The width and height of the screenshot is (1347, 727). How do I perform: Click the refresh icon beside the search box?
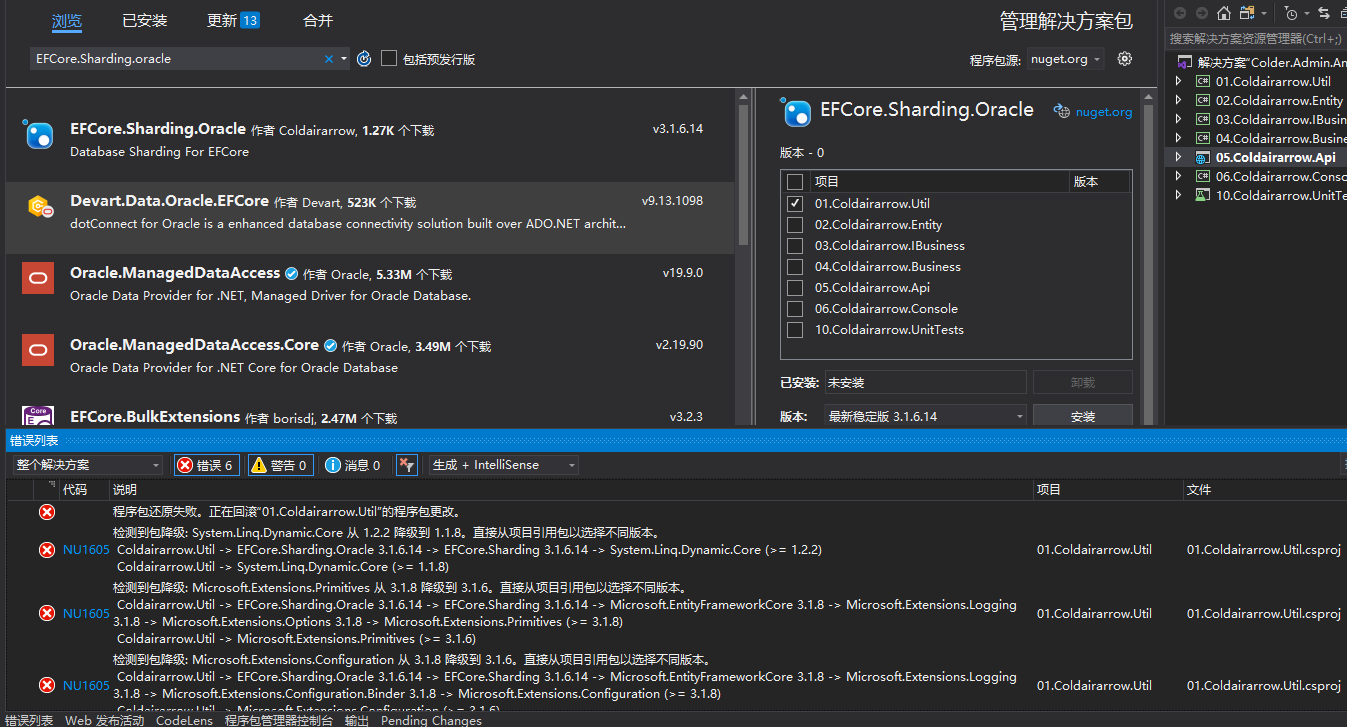pyautogui.click(x=364, y=58)
